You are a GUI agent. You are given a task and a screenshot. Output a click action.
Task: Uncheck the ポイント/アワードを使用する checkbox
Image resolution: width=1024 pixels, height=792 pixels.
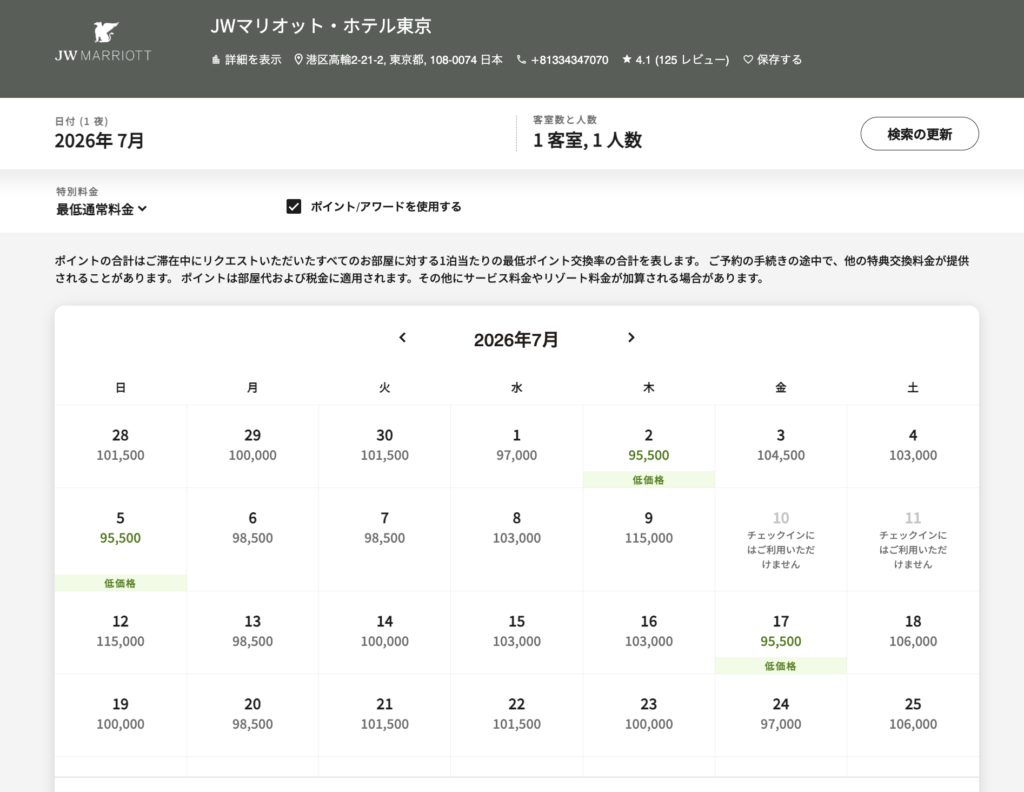tap(294, 207)
